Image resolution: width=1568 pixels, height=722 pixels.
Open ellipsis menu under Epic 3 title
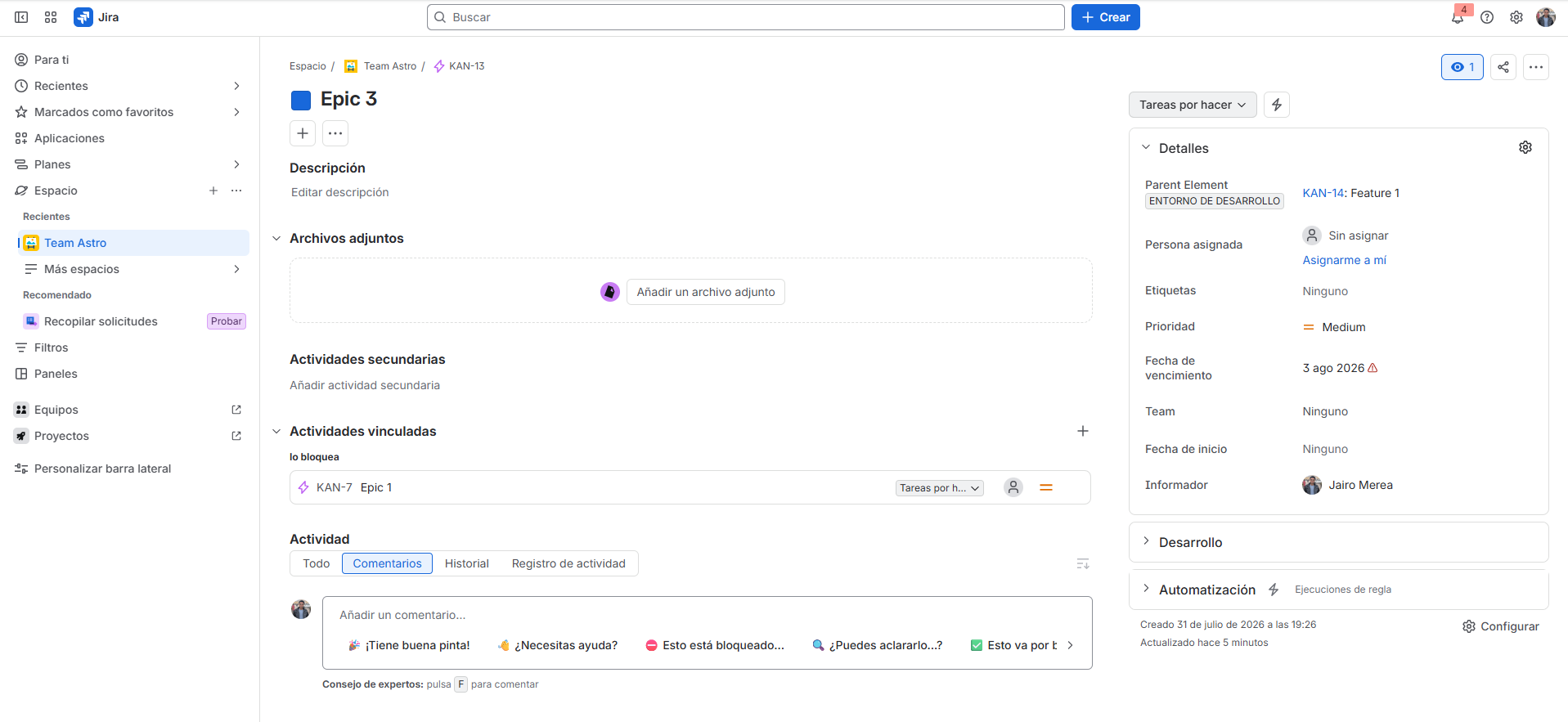[x=335, y=133]
